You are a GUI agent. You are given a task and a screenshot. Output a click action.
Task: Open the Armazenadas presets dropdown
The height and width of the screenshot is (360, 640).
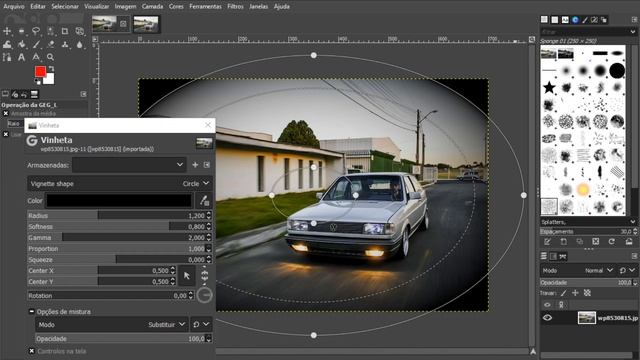[x=129, y=165]
